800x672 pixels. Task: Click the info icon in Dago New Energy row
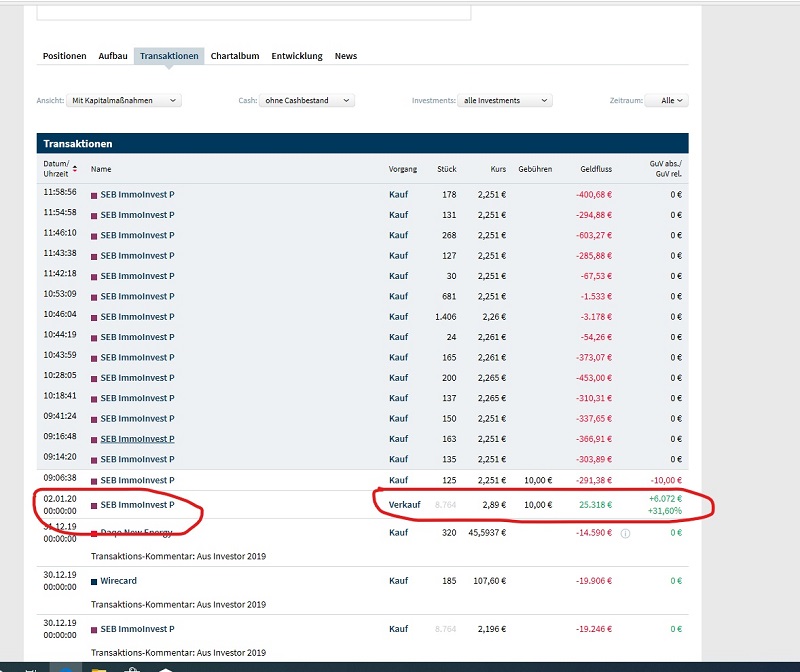pos(625,533)
